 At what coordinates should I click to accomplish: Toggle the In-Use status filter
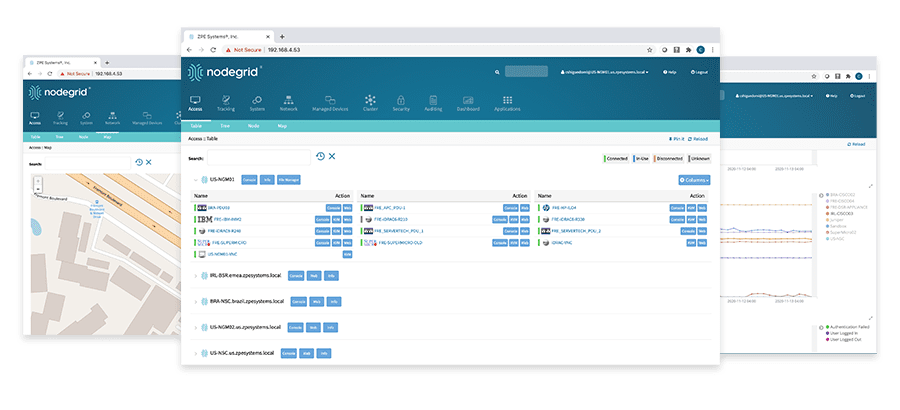641,157
